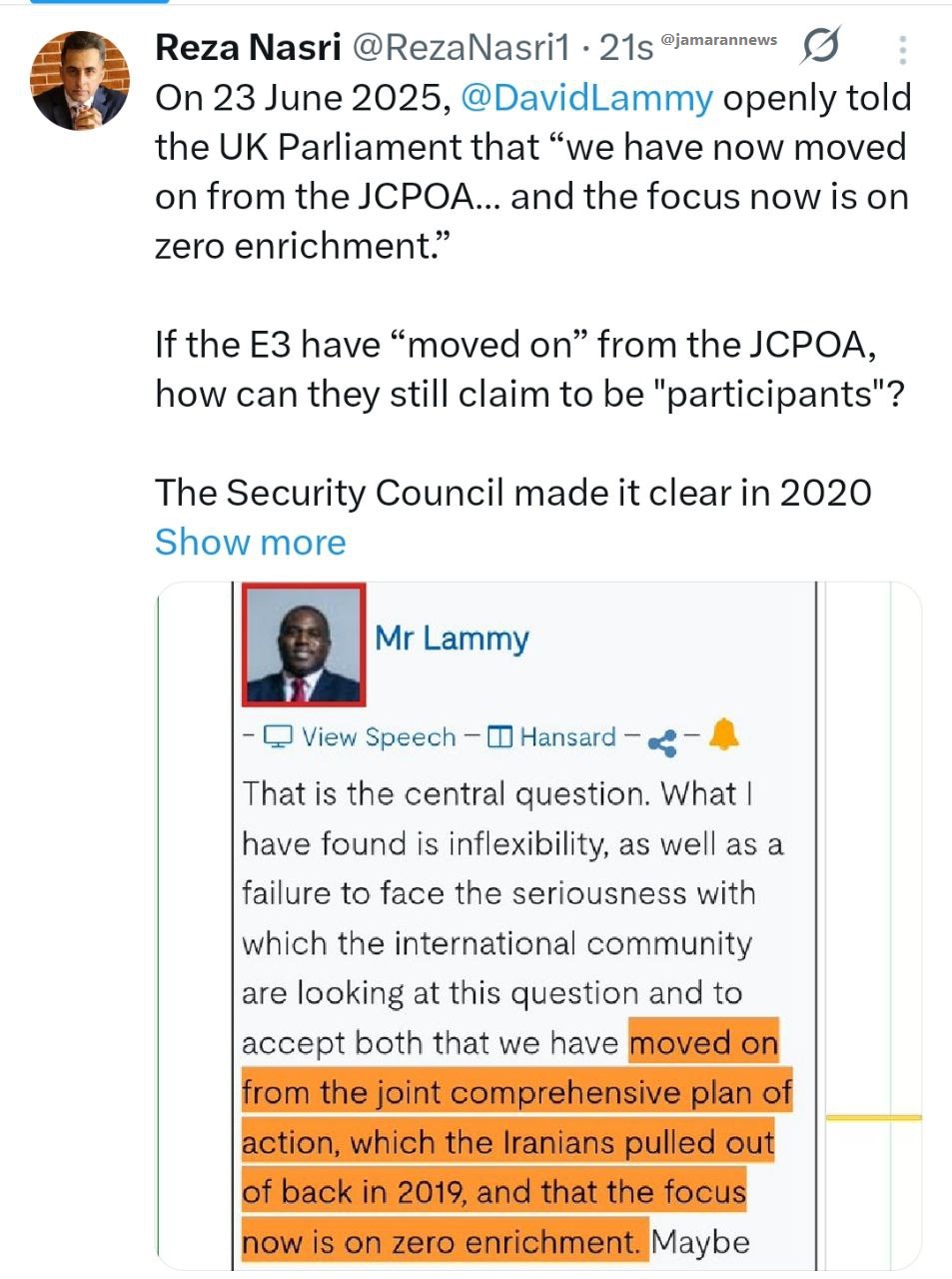Toggle the yellow alert bell icon

tap(723, 735)
